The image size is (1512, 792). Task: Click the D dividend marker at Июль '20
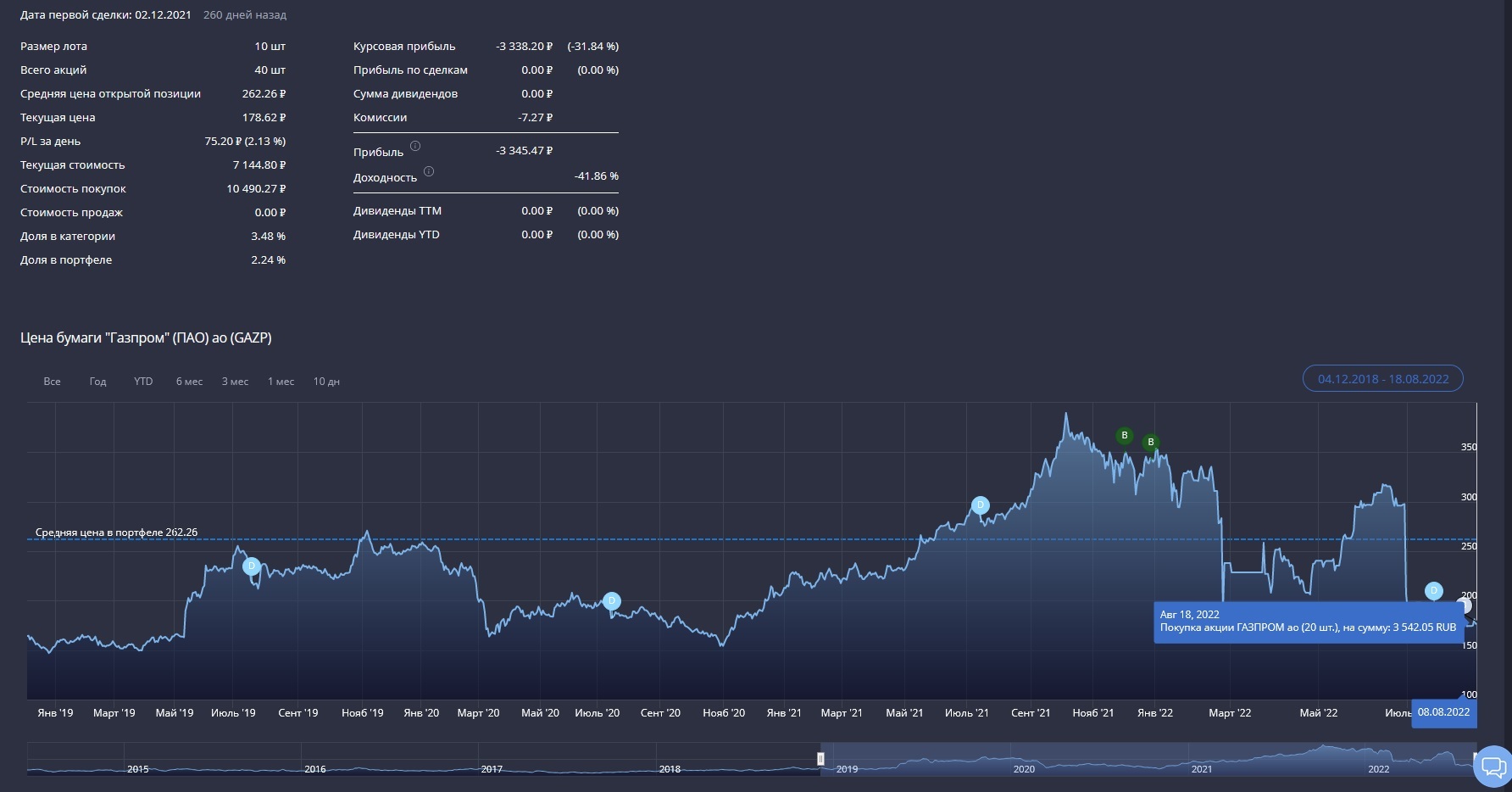point(612,601)
